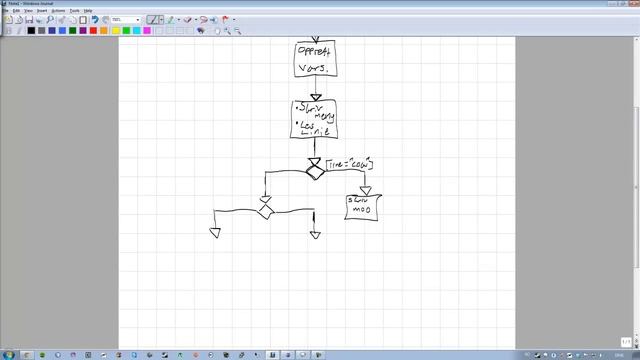
Task: Click the red Flag tool
Action: click(x=226, y=20)
